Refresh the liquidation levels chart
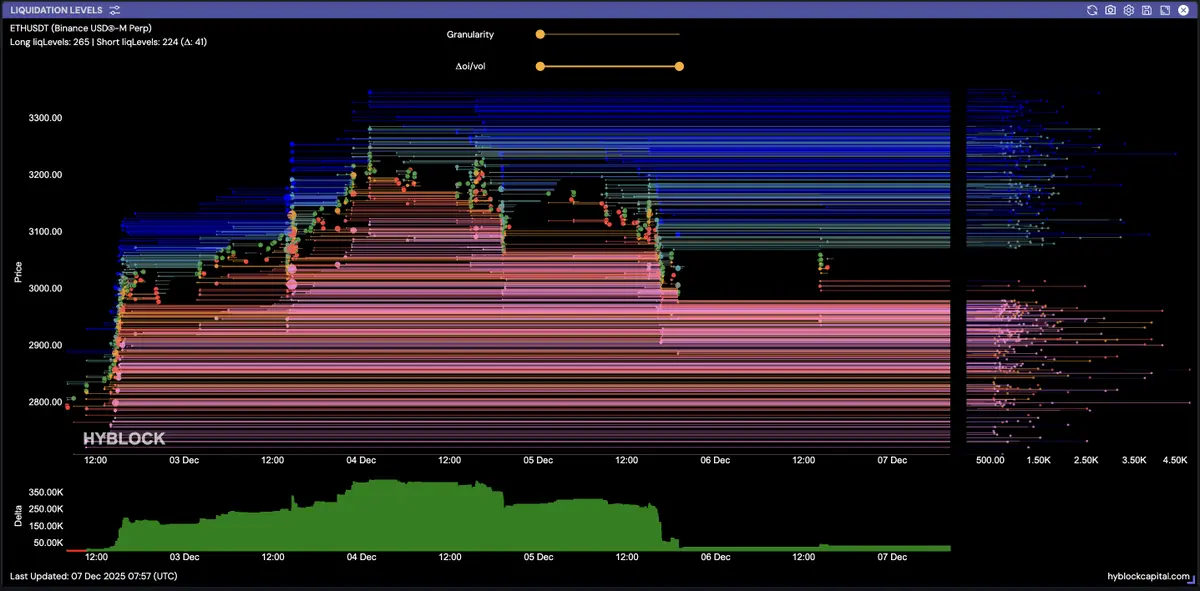 pyautogui.click(x=1093, y=10)
